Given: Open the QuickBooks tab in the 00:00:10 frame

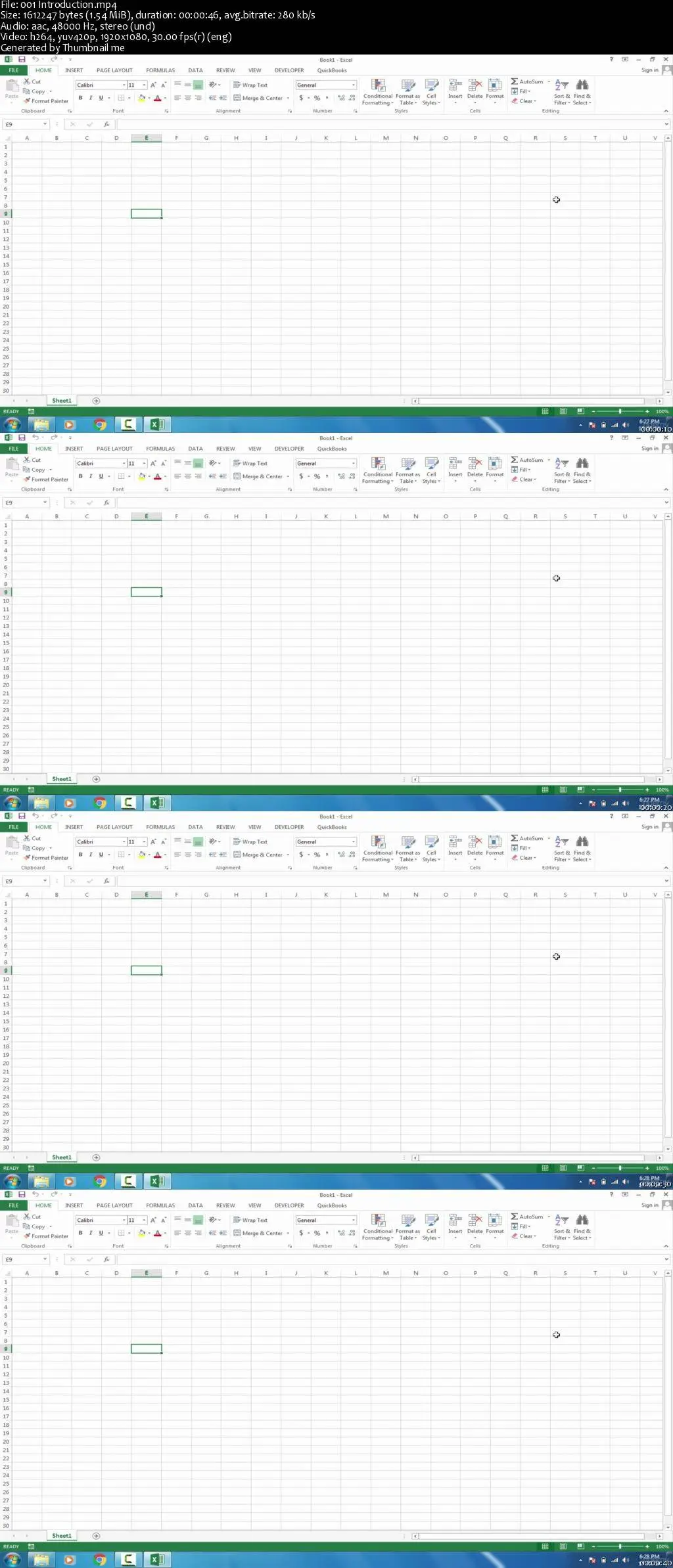Looking at the screenshot, I should click(332, 70).
